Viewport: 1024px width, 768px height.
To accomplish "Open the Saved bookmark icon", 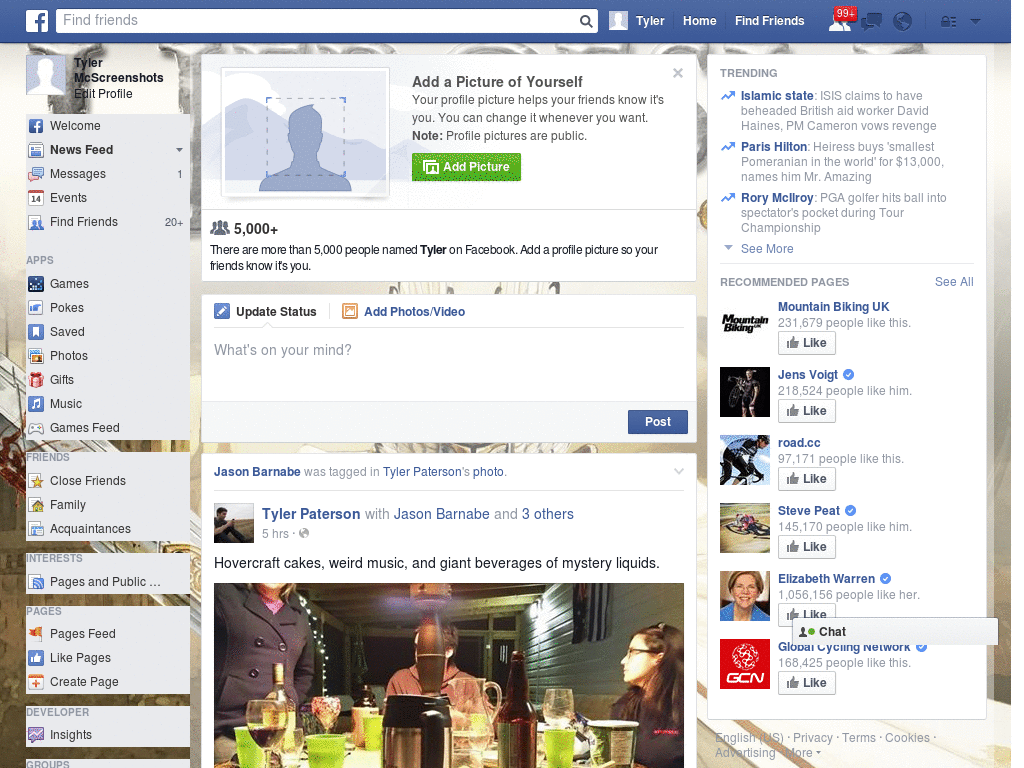I will 36,332.
